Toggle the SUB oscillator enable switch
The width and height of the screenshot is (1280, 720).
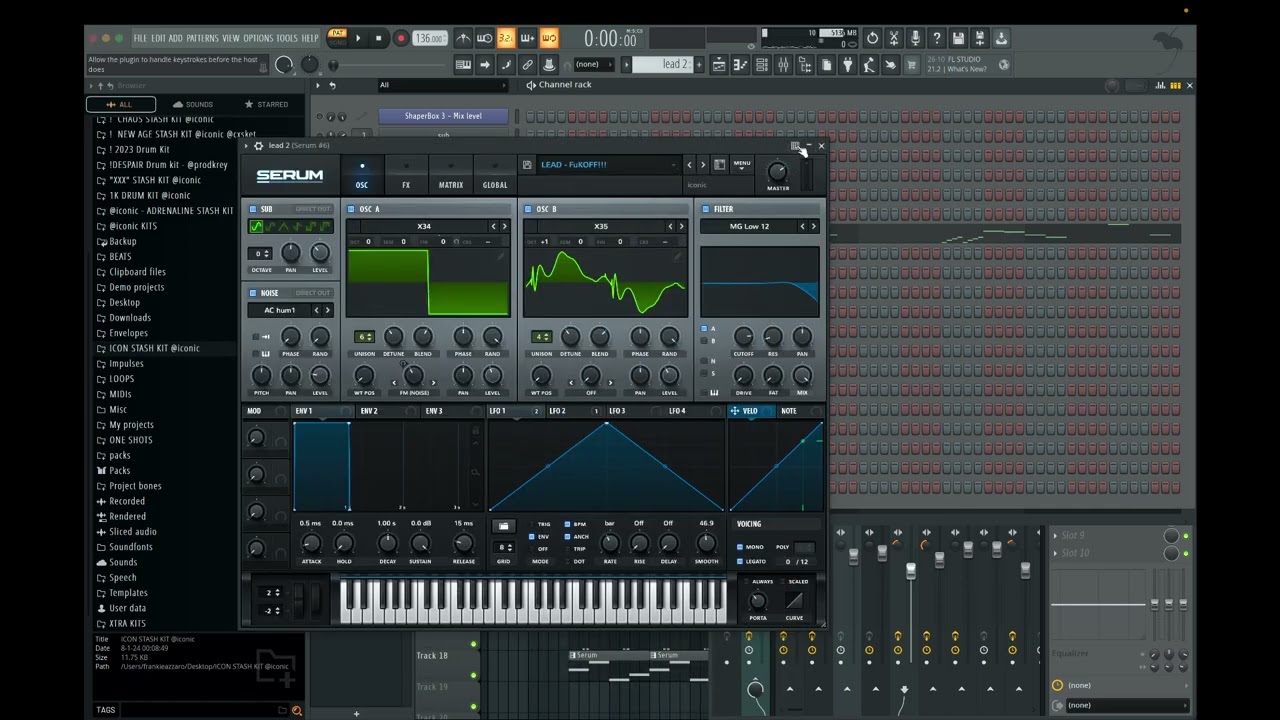(x=253, y=209)
